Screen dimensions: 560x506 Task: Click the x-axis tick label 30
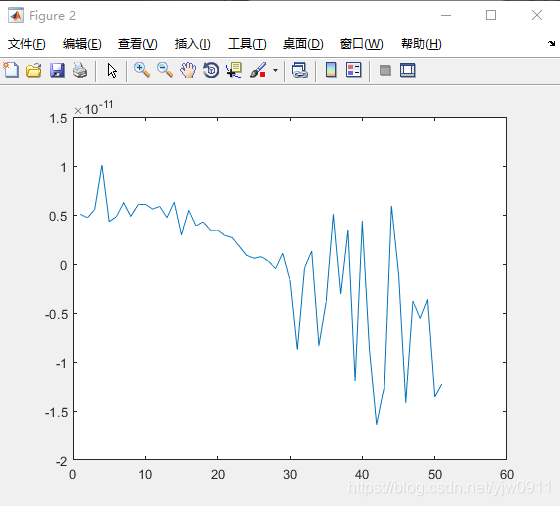tap(290, 475)
